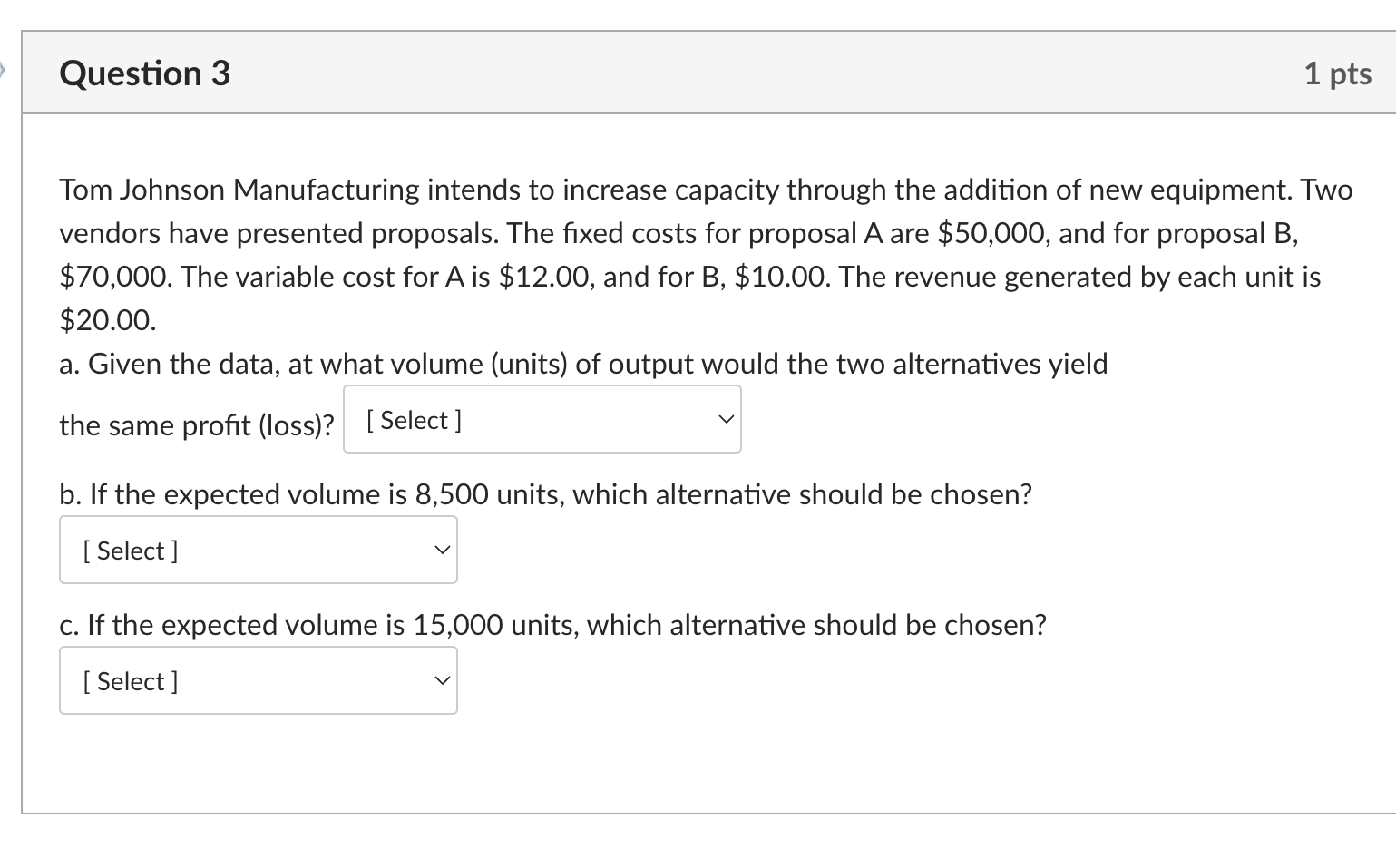Click the Question 3 heading

tap(145, 73)
